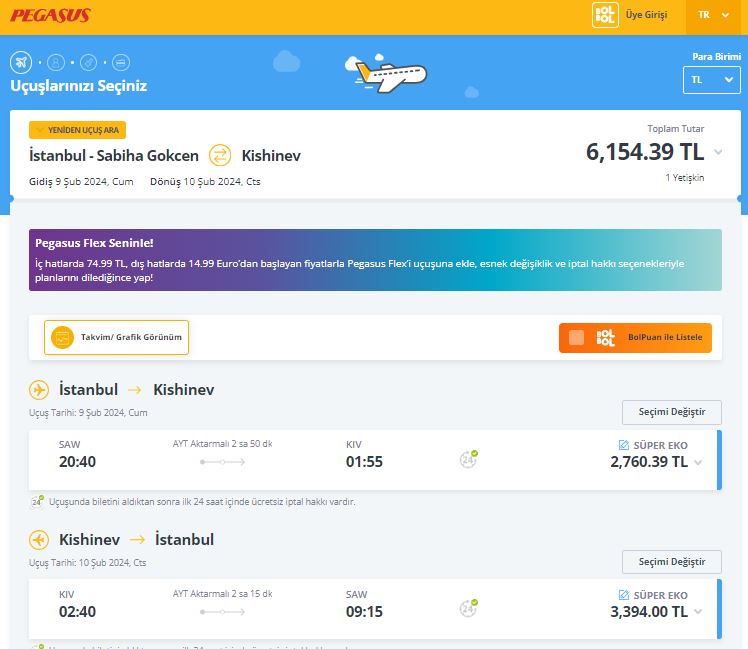
Task: Click the swap-route arrows icon between cities
Action: point(220,155)
